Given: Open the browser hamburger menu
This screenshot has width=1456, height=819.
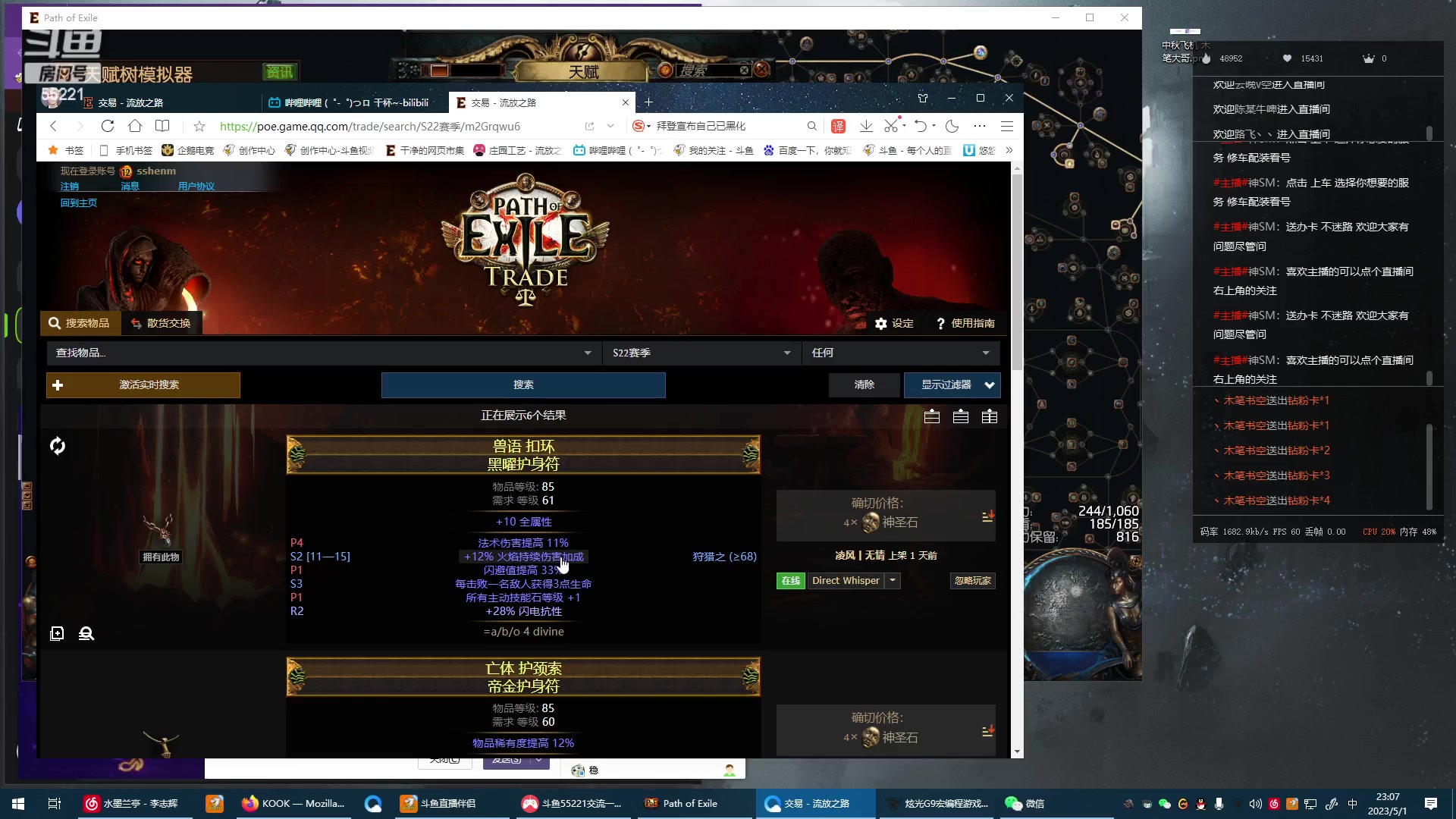Looking at the screenshot, I should tap(1007, 126).
